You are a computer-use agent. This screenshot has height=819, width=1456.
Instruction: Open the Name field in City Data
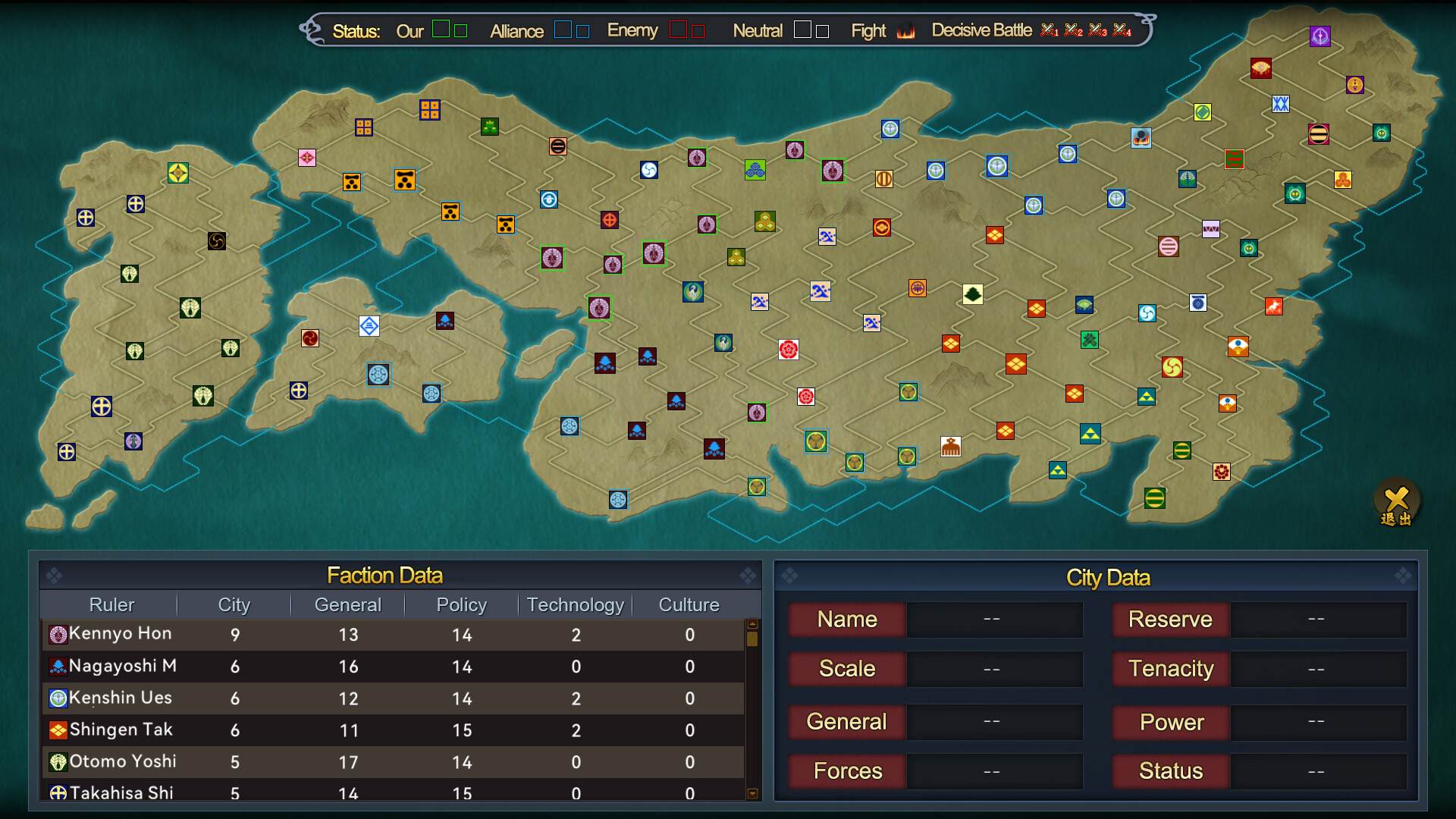[846, 620]
